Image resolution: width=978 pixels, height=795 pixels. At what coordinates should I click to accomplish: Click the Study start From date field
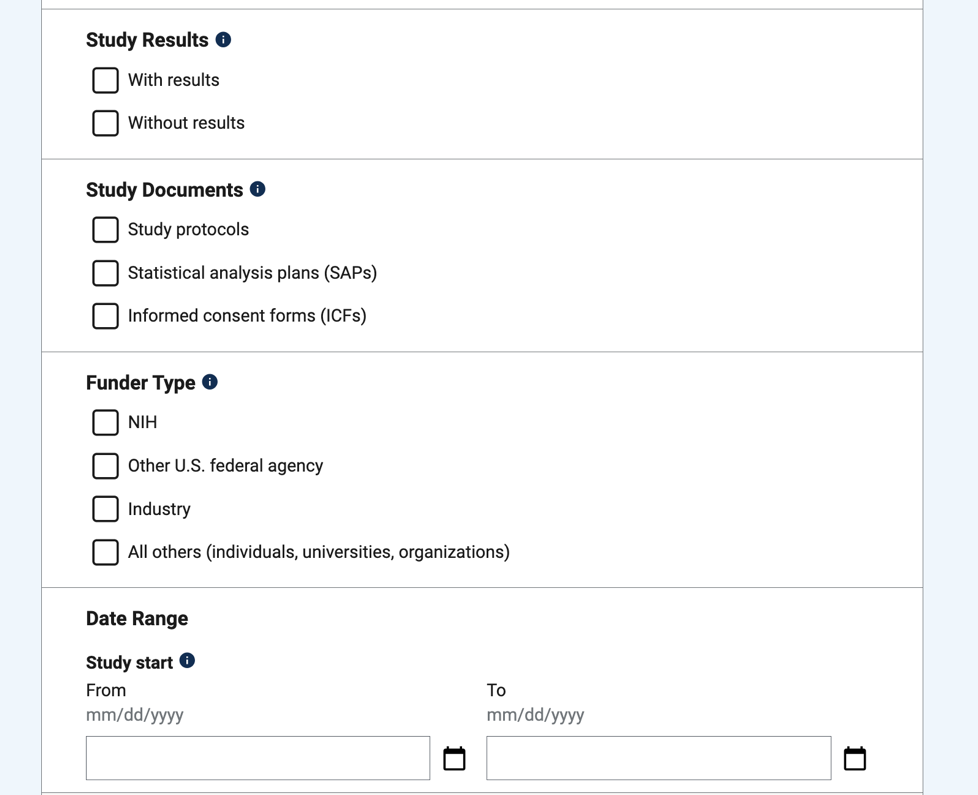pos(258,758)
